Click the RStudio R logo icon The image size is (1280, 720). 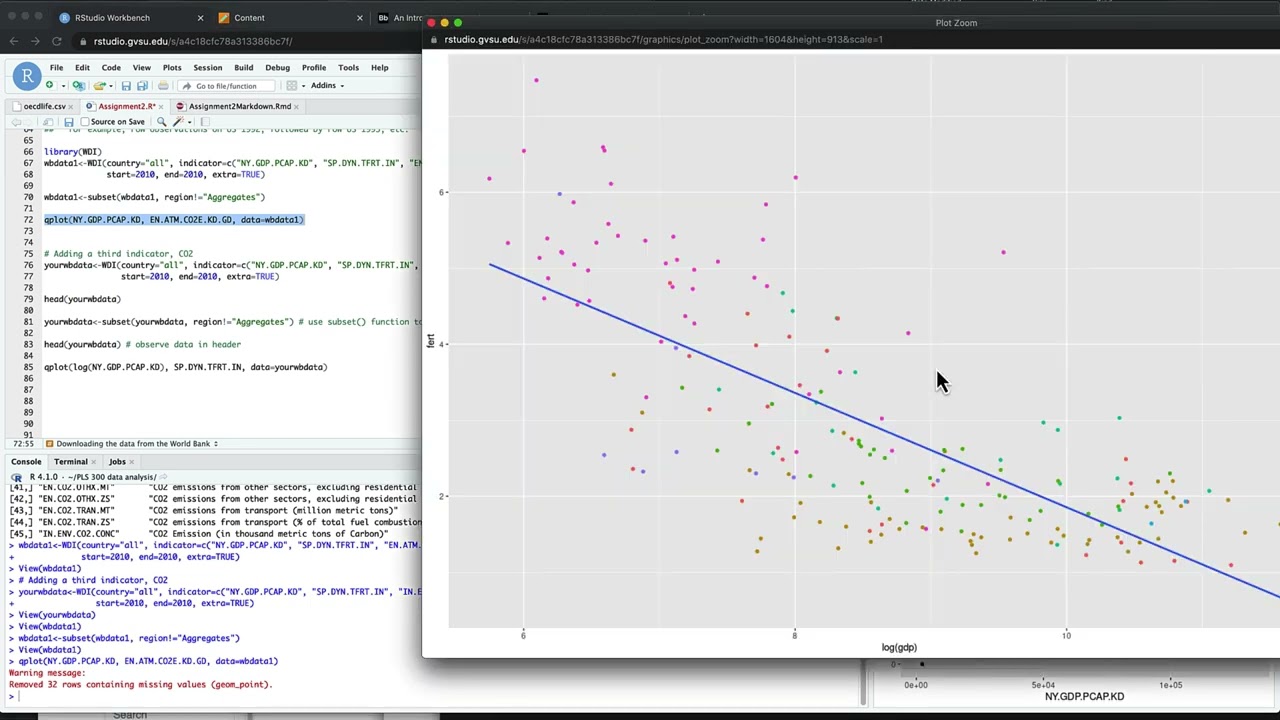tap(27, 76)
